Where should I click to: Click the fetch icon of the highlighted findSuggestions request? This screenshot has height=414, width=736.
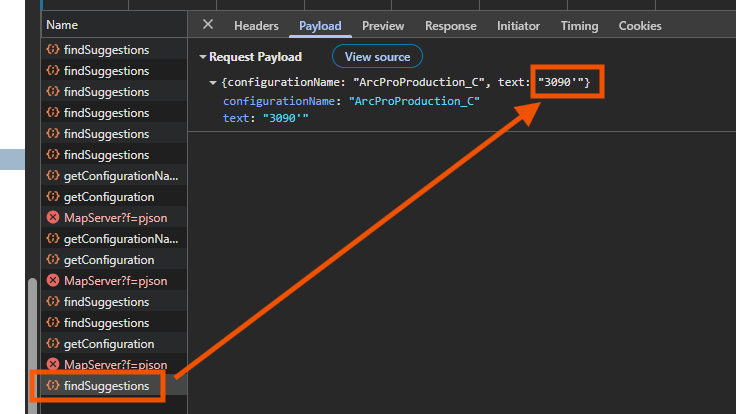point(53,386)
